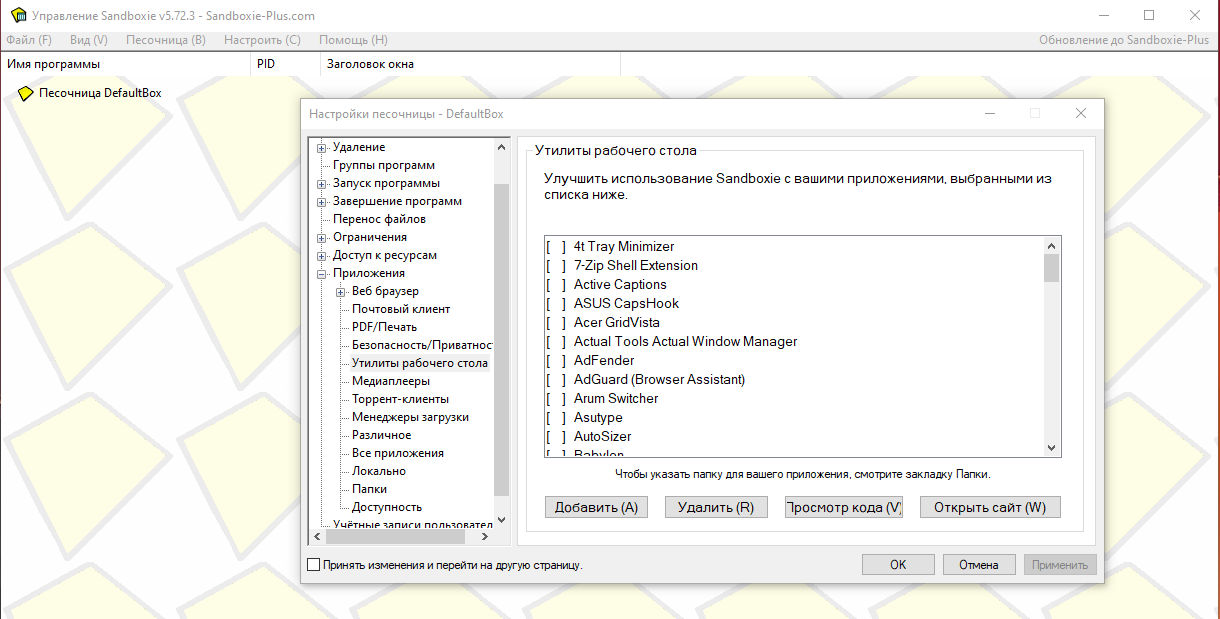Image resolution: width=1220 pixels, height=619 pixels.
Task: Click the Открыть сайт (W) button
Action: 989,507
